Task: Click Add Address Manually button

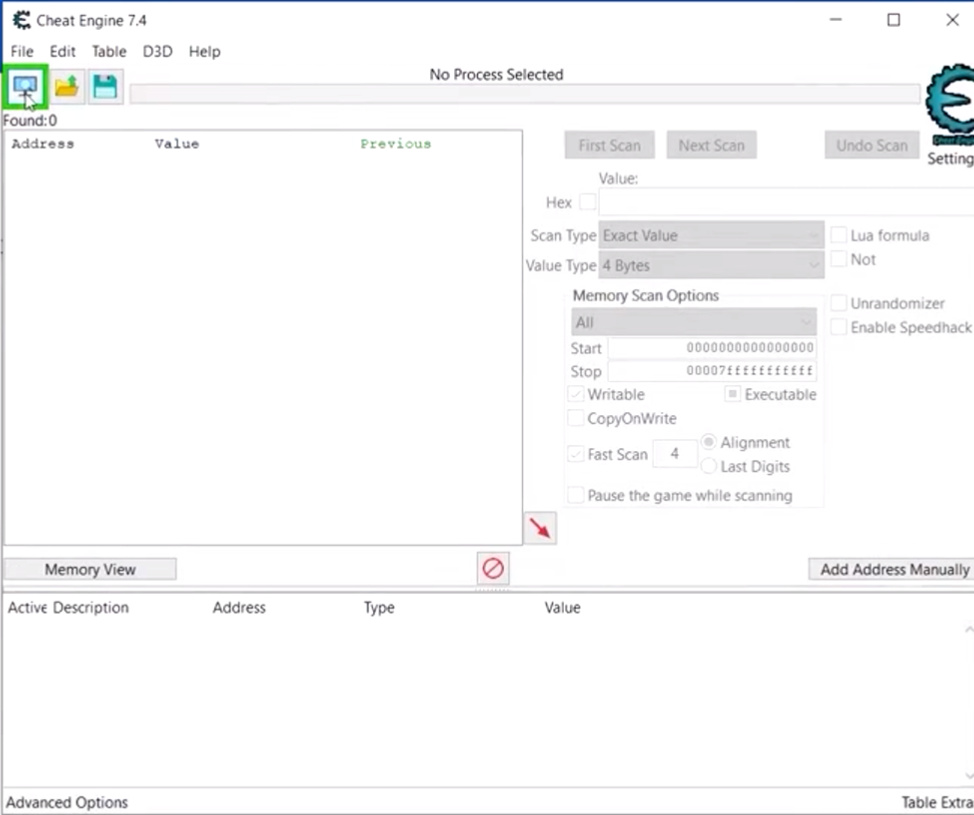Action: (x=893, y=569)
